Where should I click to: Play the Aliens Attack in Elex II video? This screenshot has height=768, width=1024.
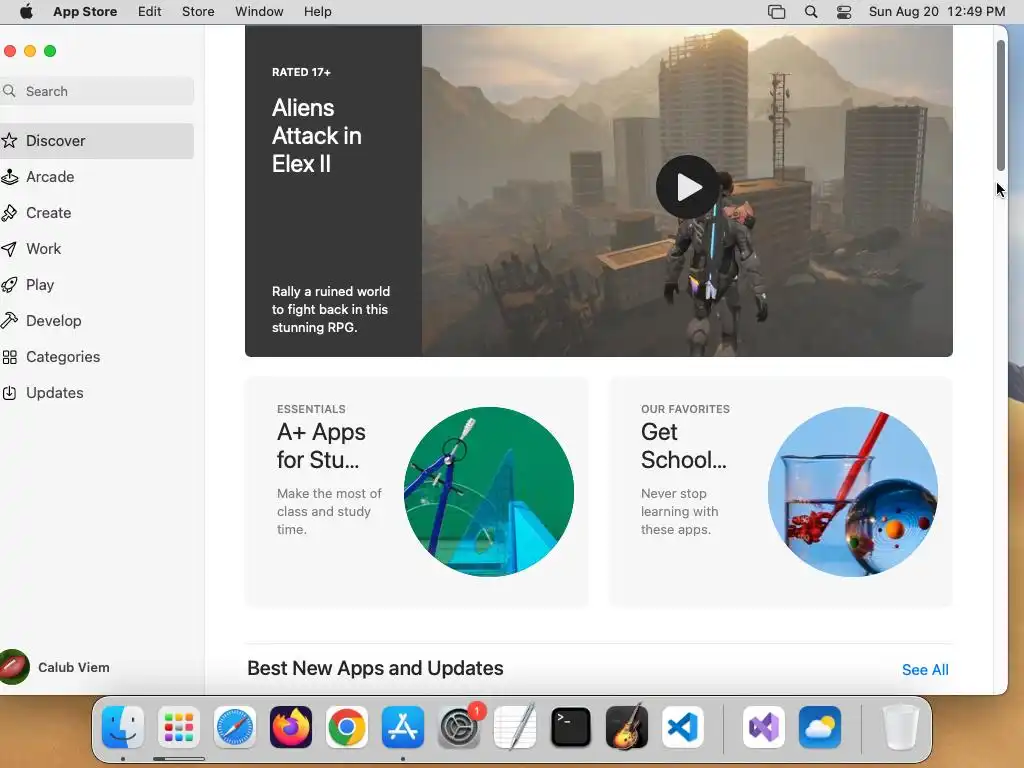click(x=687, y=187)
